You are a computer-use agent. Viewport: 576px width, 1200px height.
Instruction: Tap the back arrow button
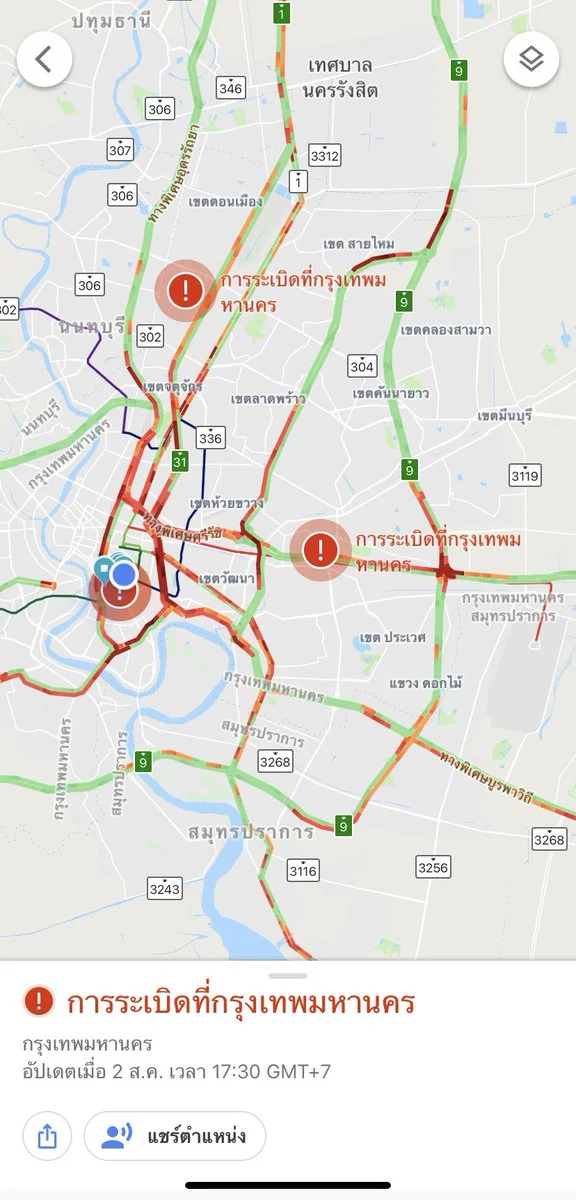pos(44,60)
